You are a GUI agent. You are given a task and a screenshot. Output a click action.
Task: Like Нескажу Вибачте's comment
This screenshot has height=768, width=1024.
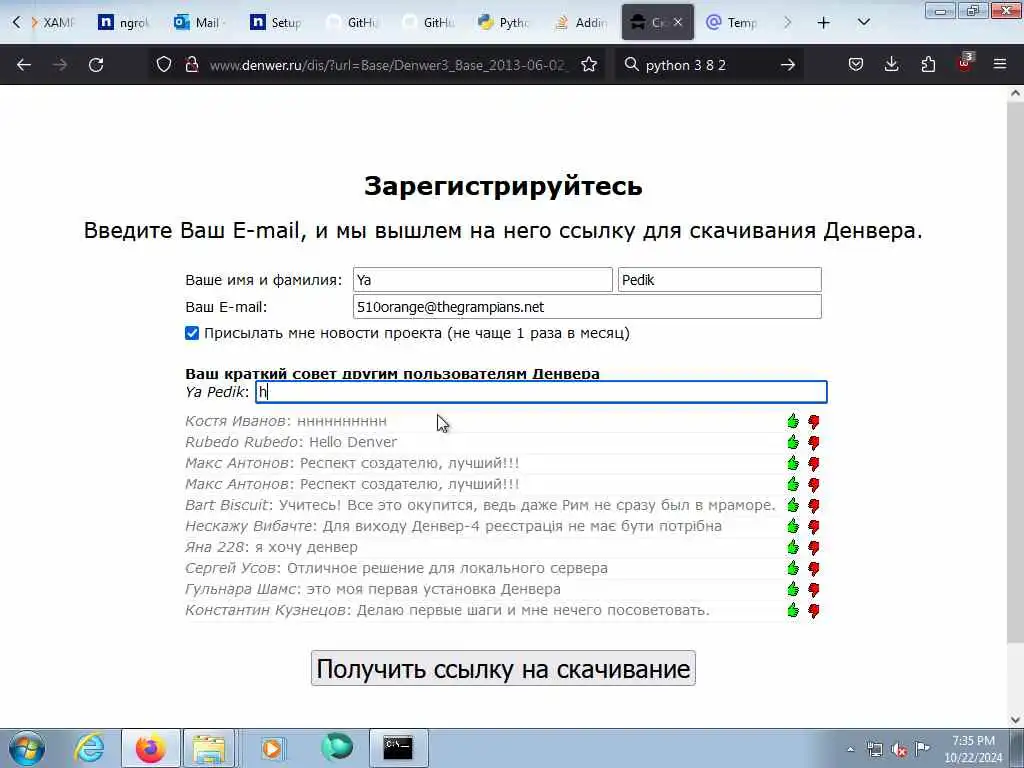point(793,526)
